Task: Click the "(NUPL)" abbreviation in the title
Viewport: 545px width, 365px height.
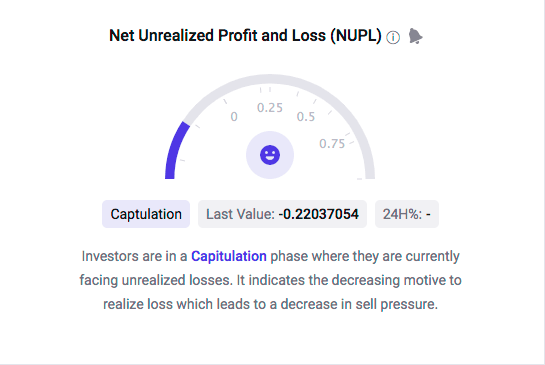Action: [x=356, y=35]
